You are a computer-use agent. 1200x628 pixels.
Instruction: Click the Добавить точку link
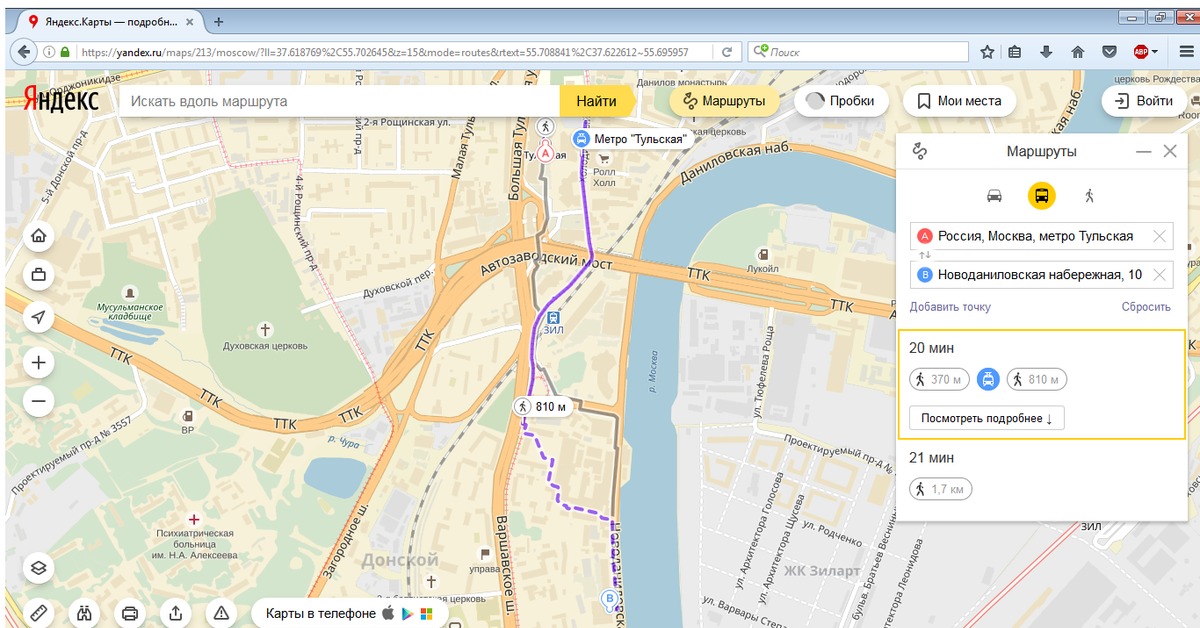coord(950,307)
